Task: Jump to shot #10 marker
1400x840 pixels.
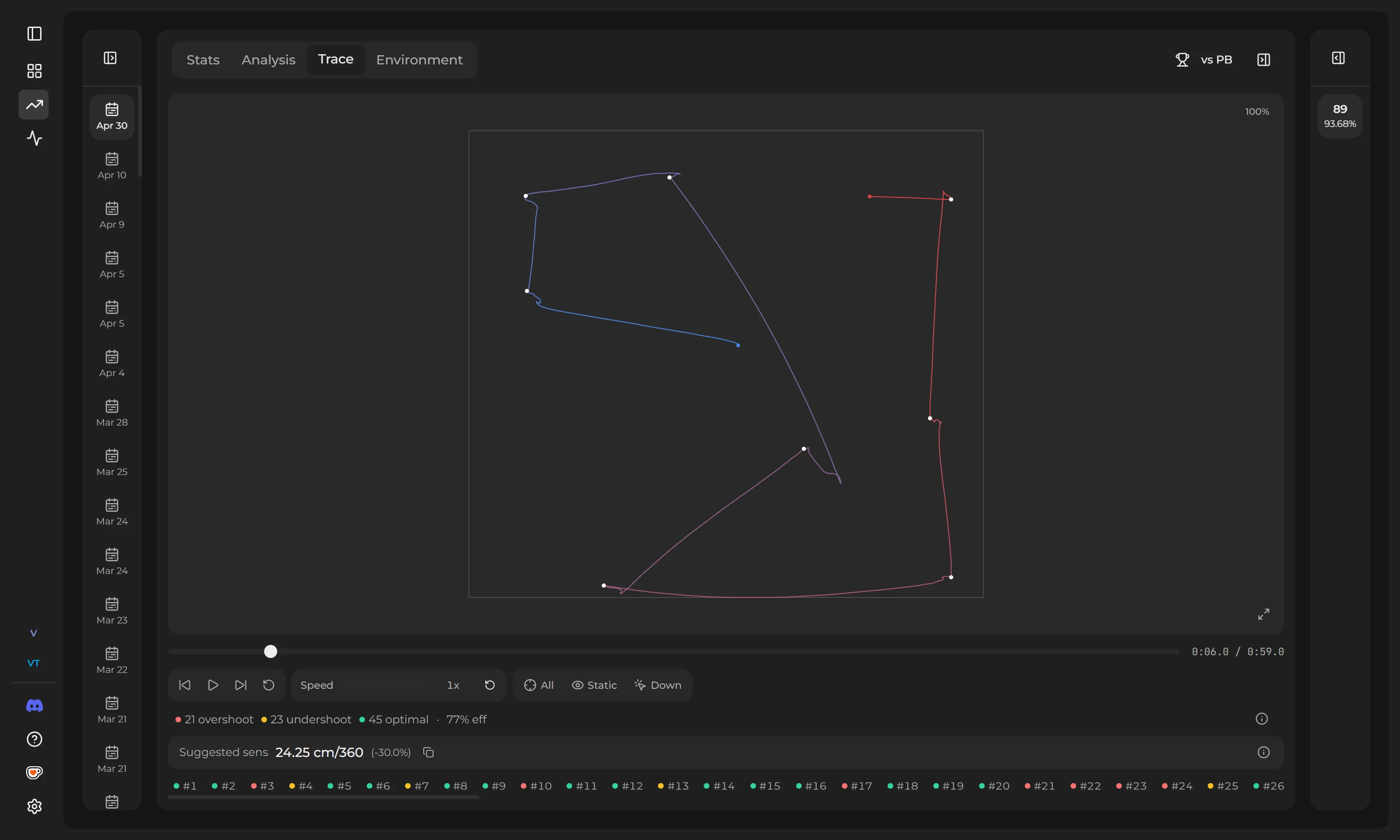Action: tap(536, 786)
